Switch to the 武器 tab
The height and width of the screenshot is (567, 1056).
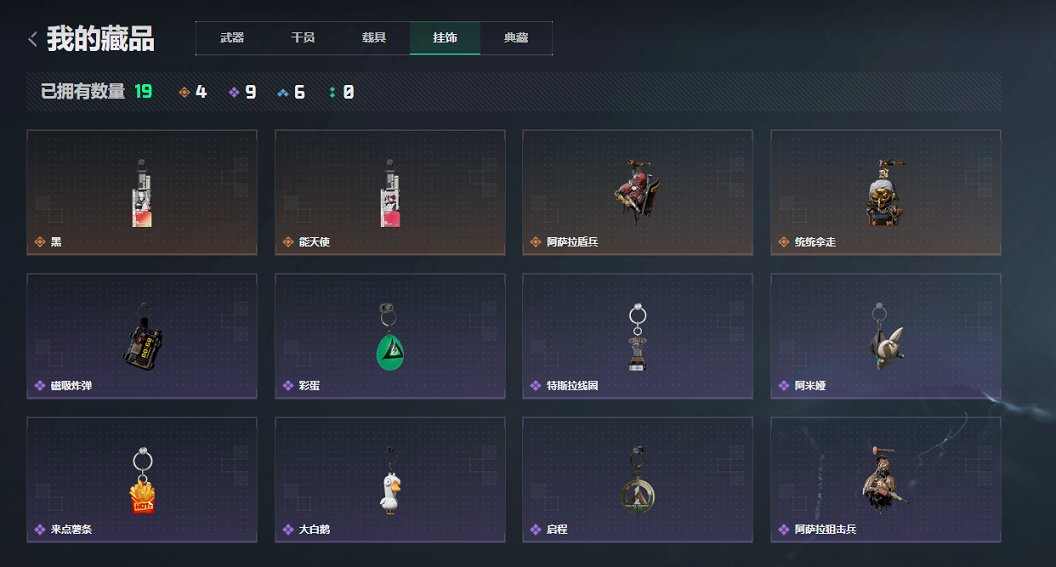click(x=232, y=38)
